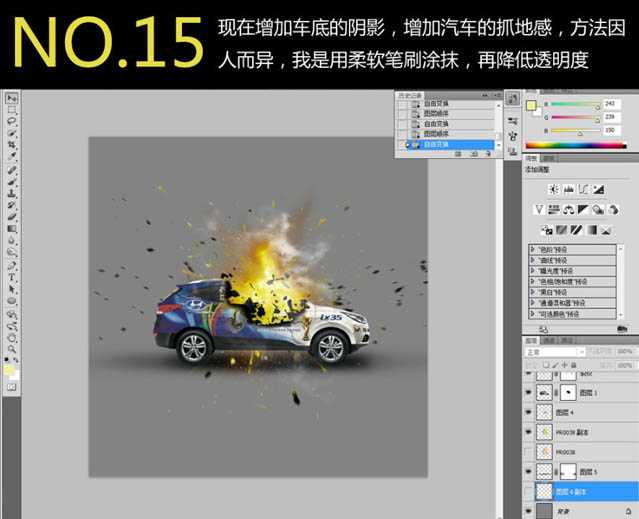Add a Levels adjustment
Viewport: 639px width, 519px height.
click(x=568, y=189)
